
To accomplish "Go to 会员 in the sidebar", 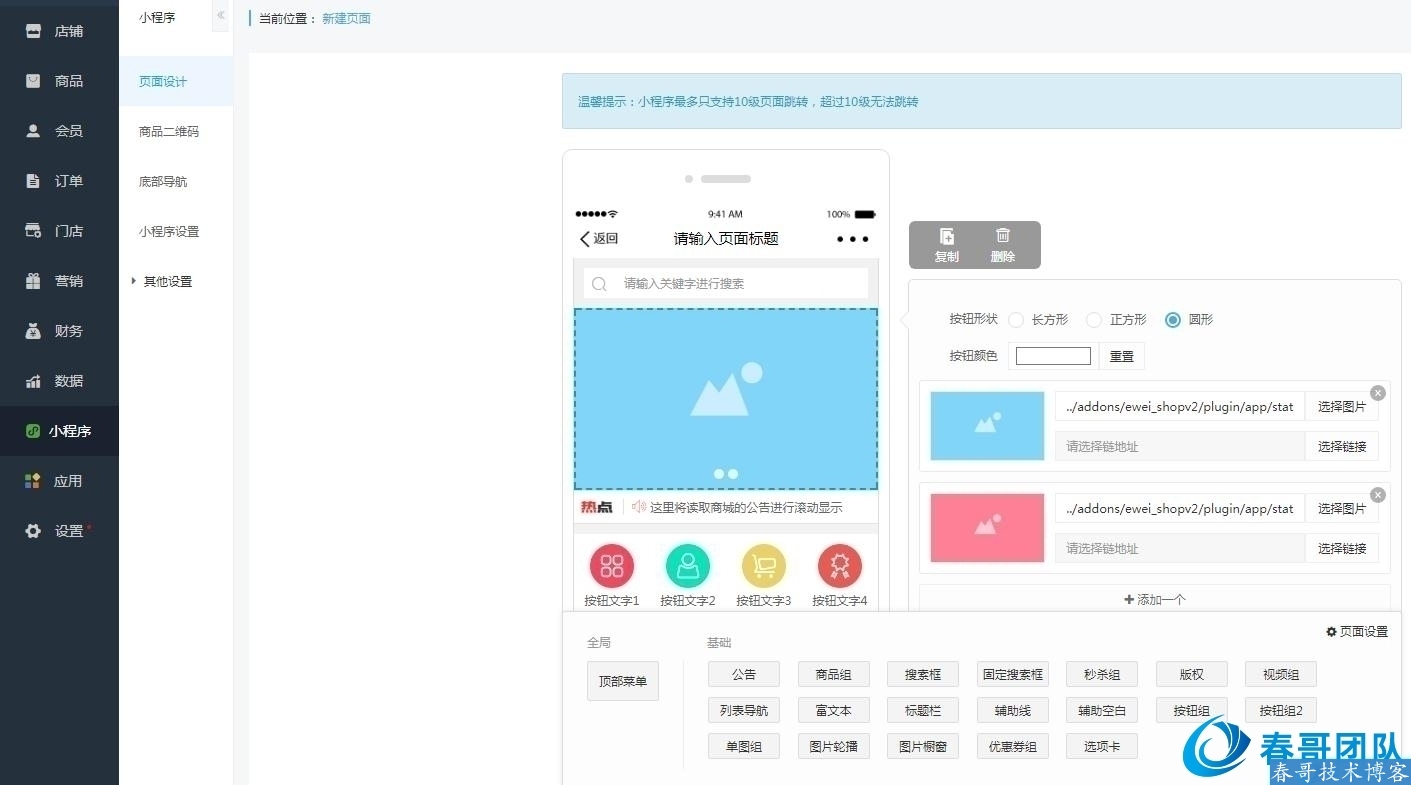I will pyautogui.click(x=59, y=131).
